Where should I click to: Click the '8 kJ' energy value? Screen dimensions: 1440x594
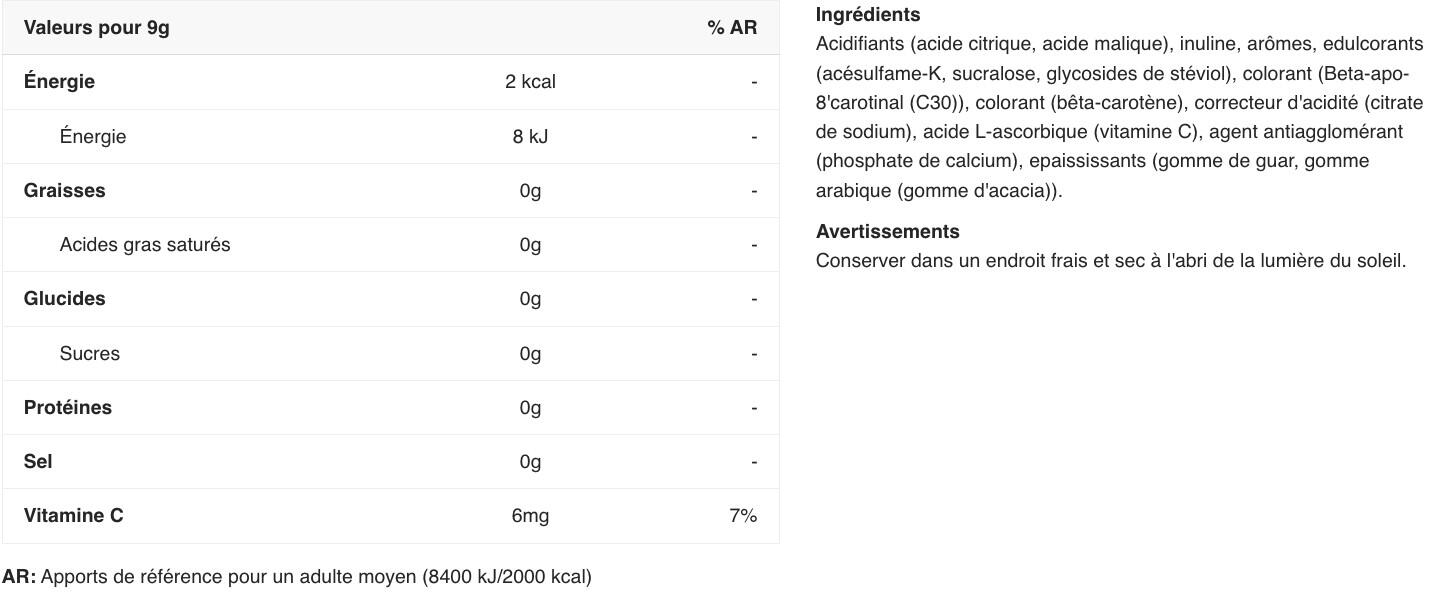[530, 136]
